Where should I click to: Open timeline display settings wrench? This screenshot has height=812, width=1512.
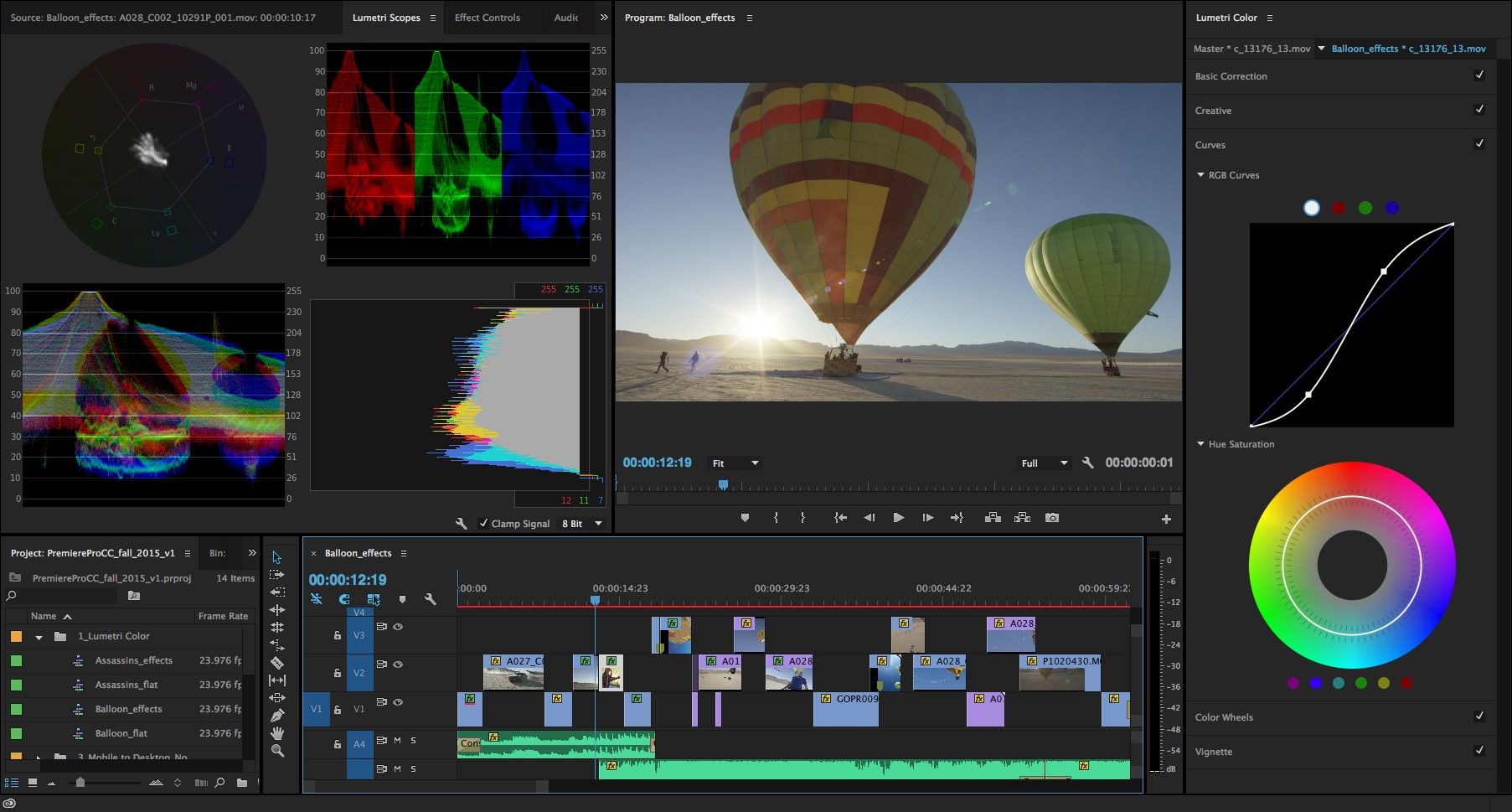pos(431,599)
